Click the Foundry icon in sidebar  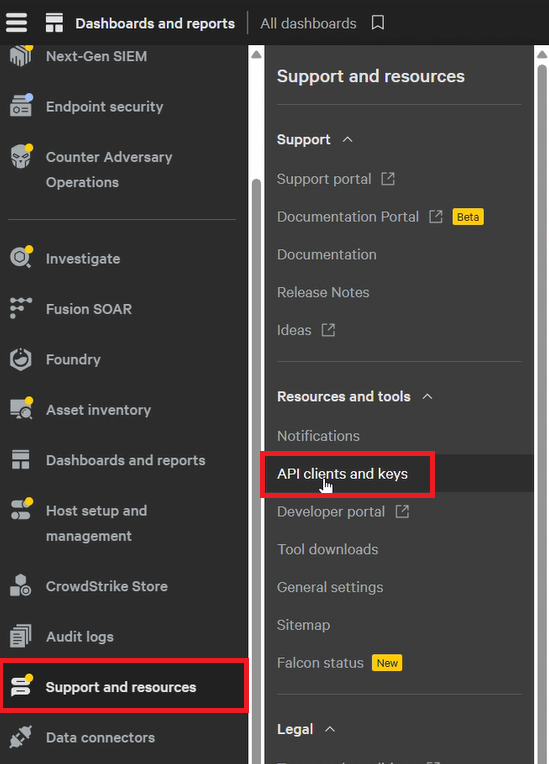click(20, 360)
